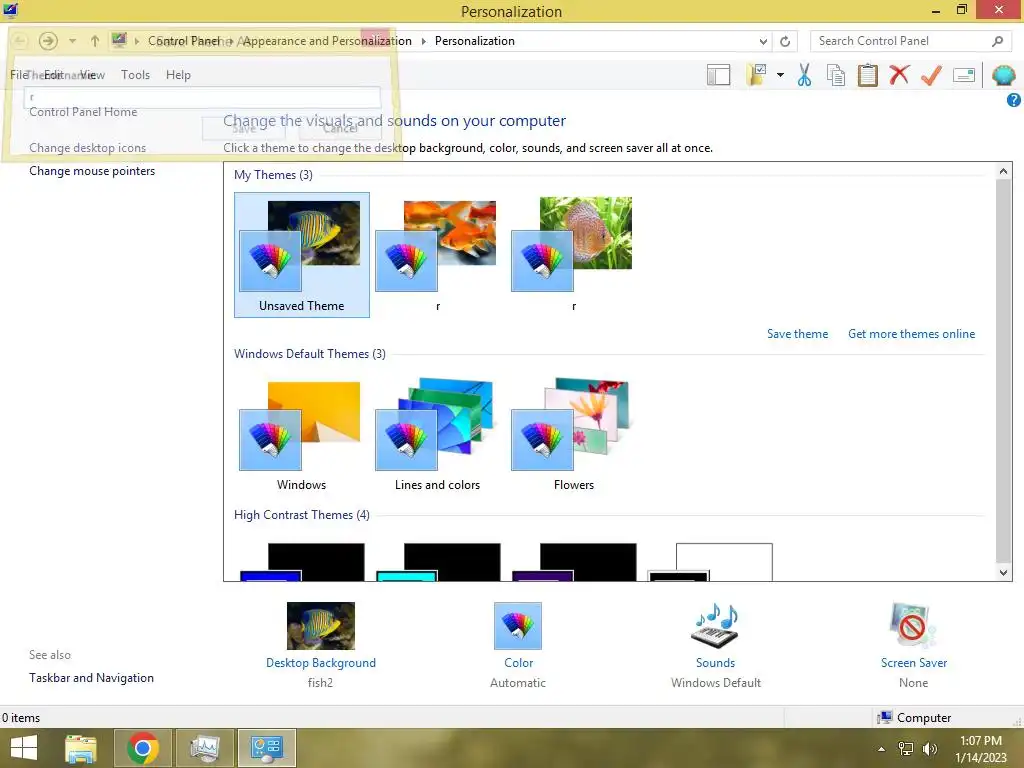Click the theme list scroll up arrow
This screenshot has height=768, width=1024.
click(x=1004, y=171)
